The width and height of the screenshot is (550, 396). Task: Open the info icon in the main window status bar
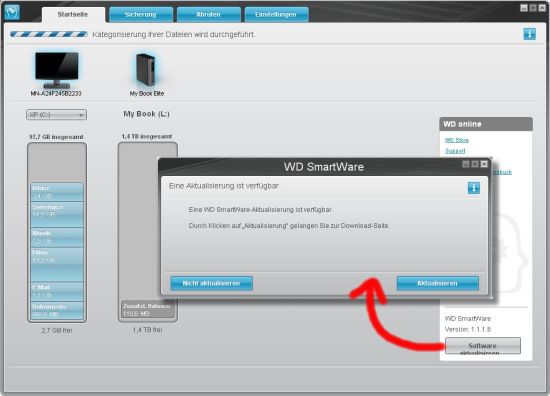pyautogui.click(x=529, y=34)
